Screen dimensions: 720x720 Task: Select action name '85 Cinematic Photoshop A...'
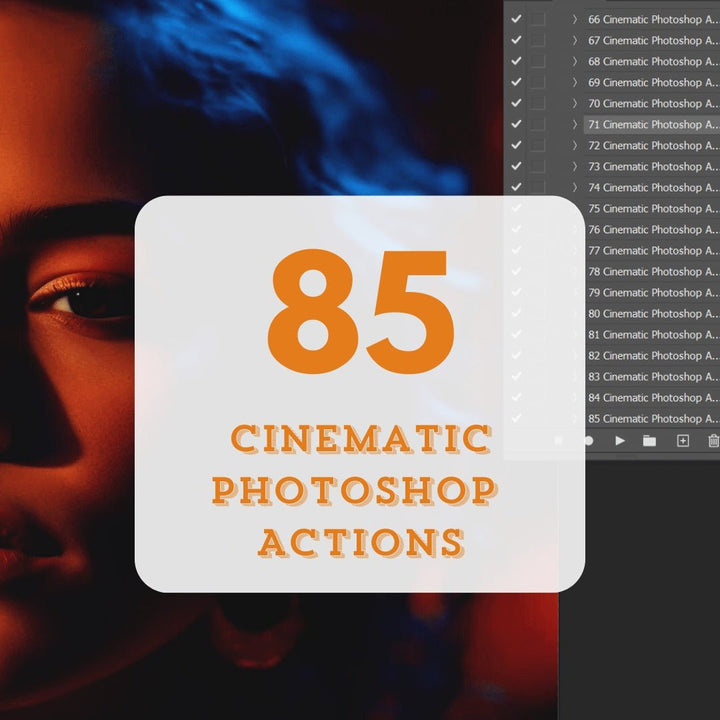[653, 418]
